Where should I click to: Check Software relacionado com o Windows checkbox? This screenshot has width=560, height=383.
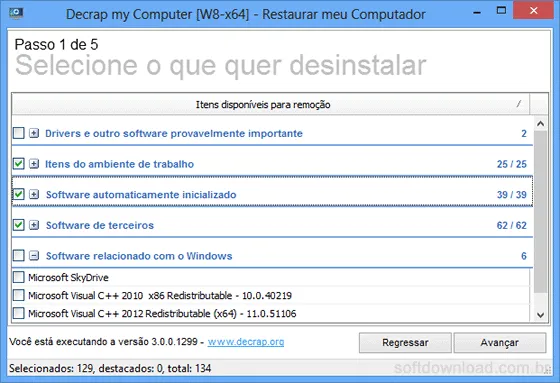pos(19,256)
